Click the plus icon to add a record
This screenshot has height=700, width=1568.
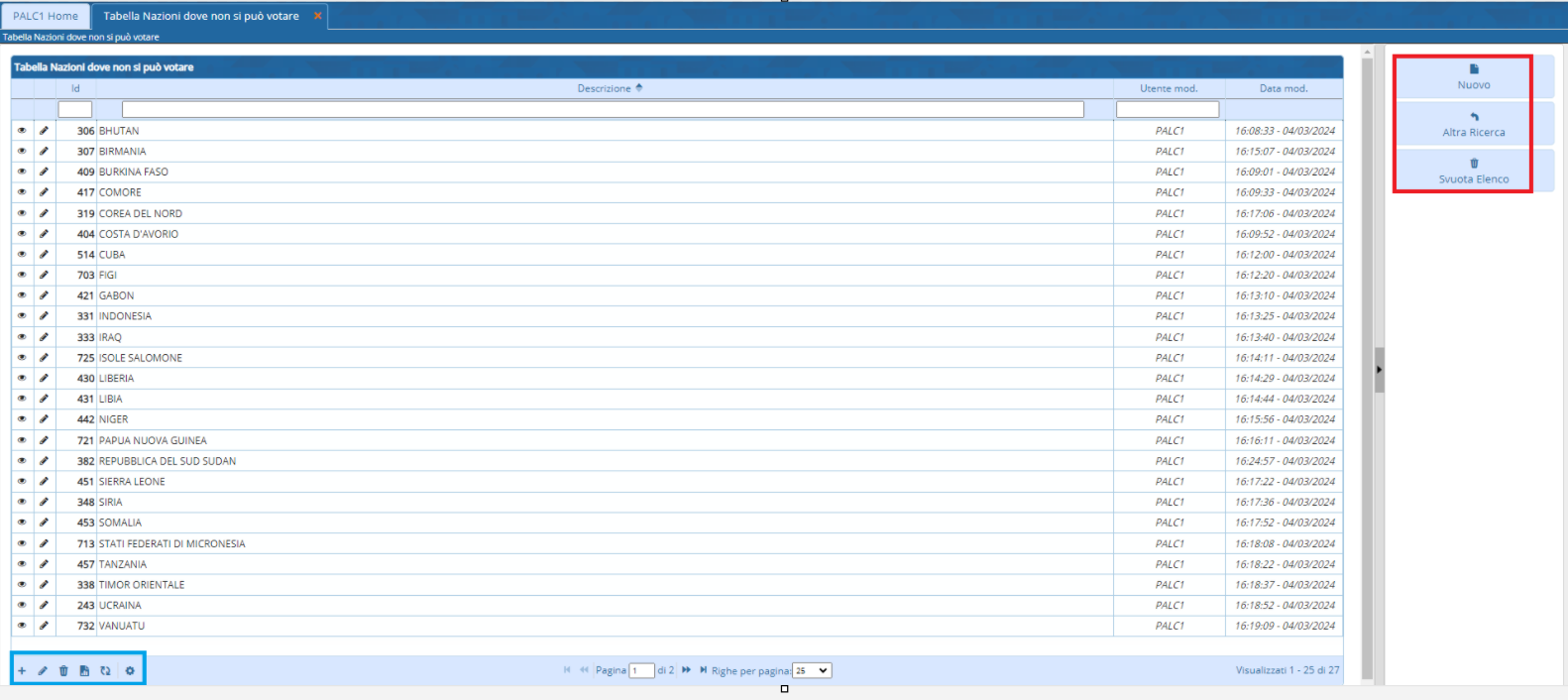[x=22, y=671]
